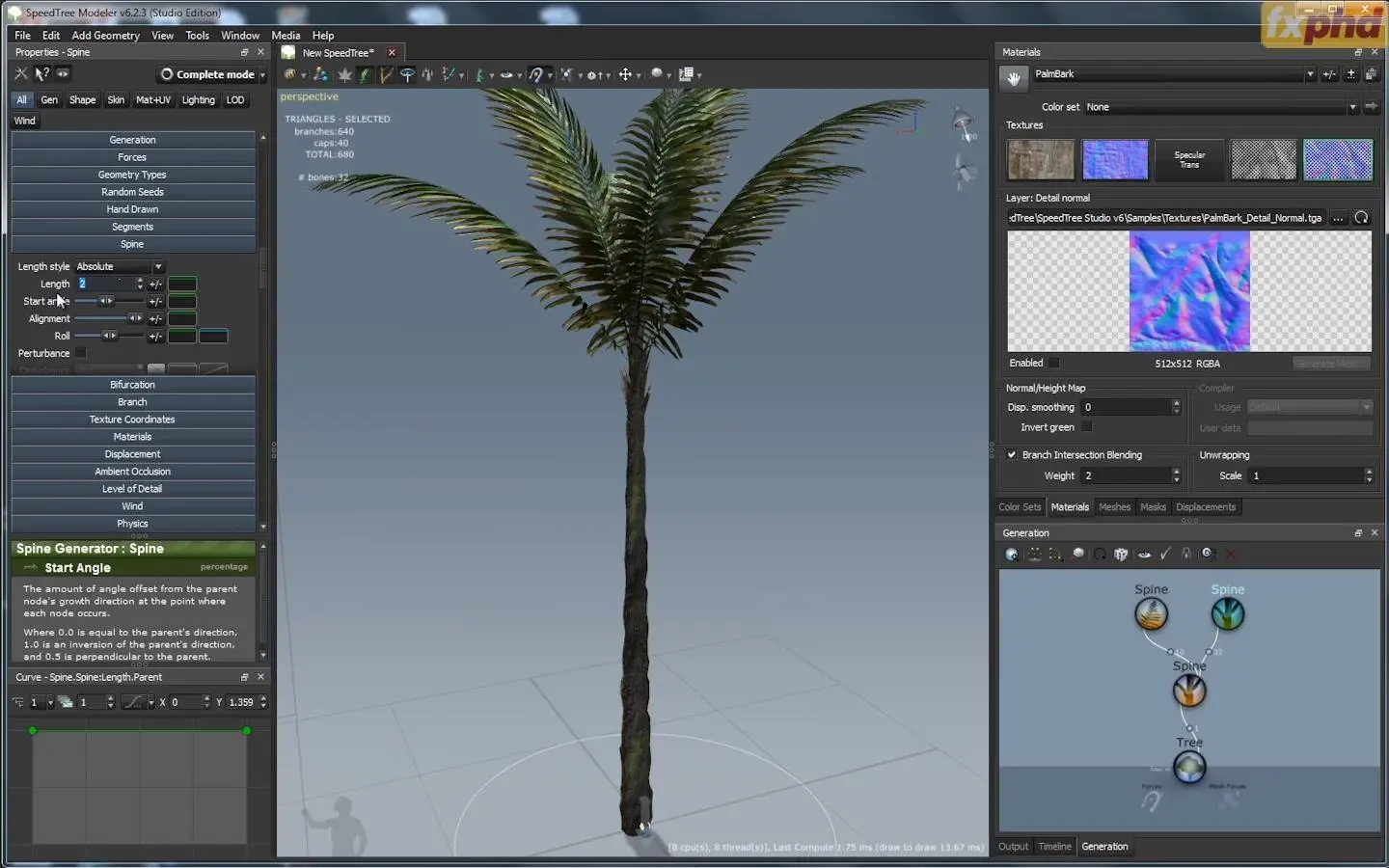Screen dimensions: 1389x868
Task: Click the checkmark icon in Generation toolbar
Action: pos(1165,555)
